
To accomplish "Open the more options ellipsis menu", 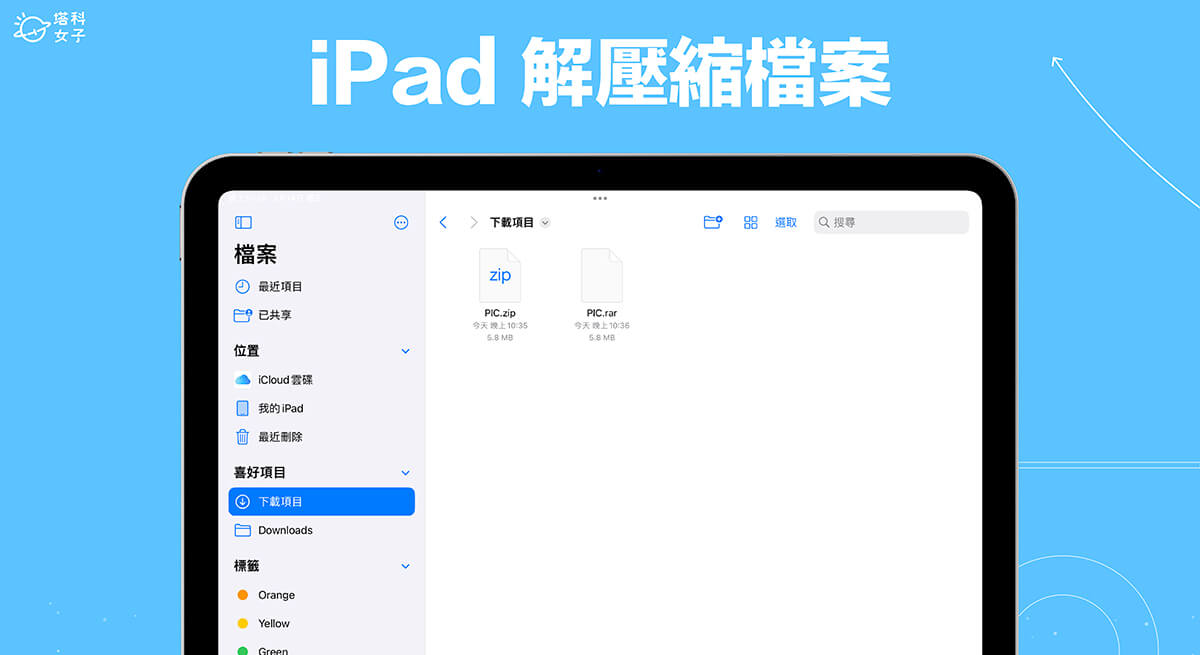I will coord(401,223).
